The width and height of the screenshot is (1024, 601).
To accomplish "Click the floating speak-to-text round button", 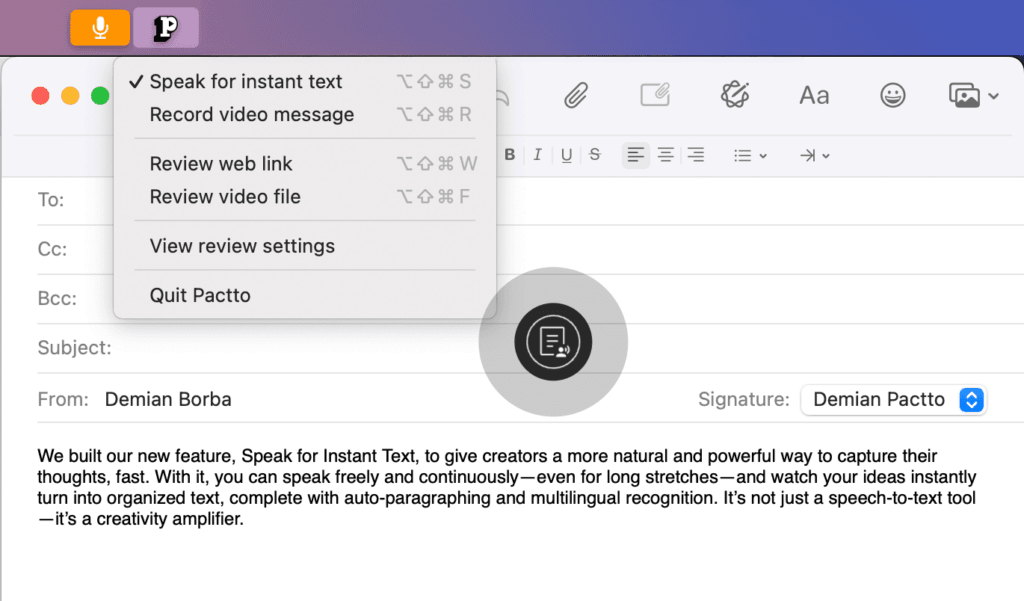I will click(553, 342).
